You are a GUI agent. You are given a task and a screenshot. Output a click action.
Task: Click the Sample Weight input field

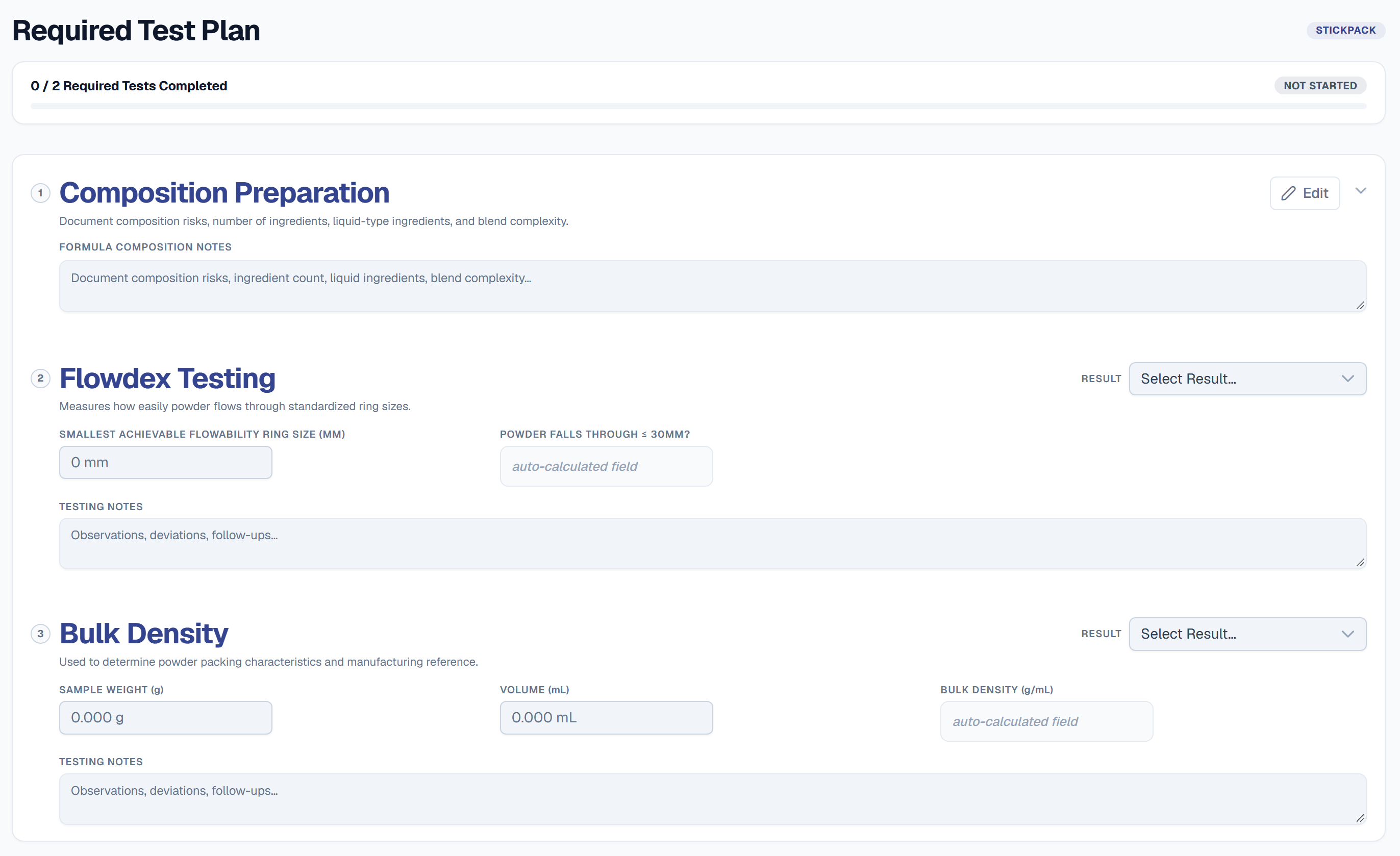tap(165, 717)
